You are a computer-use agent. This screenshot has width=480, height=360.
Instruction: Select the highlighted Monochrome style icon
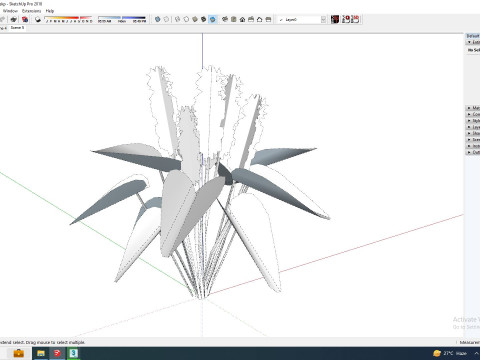click(x=212, y=19)
